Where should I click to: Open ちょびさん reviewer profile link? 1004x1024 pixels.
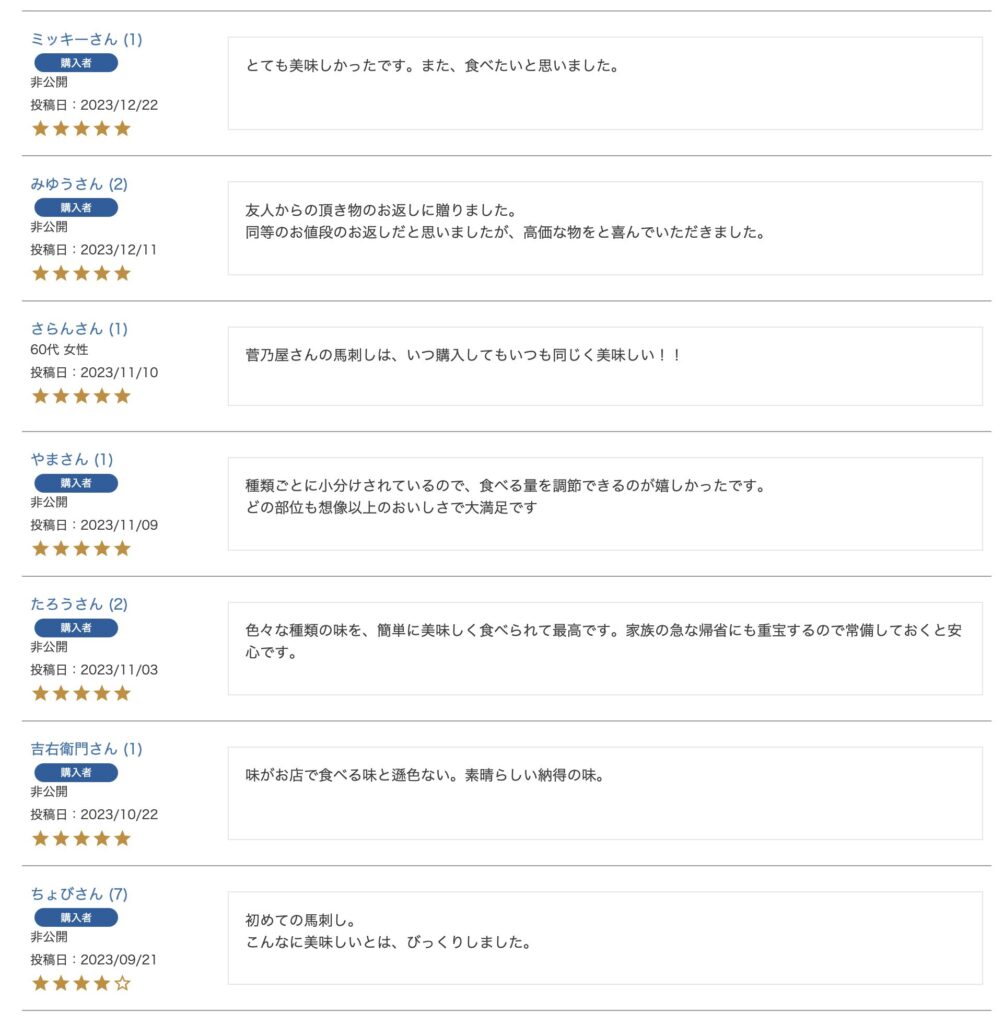tap(79, 894)
